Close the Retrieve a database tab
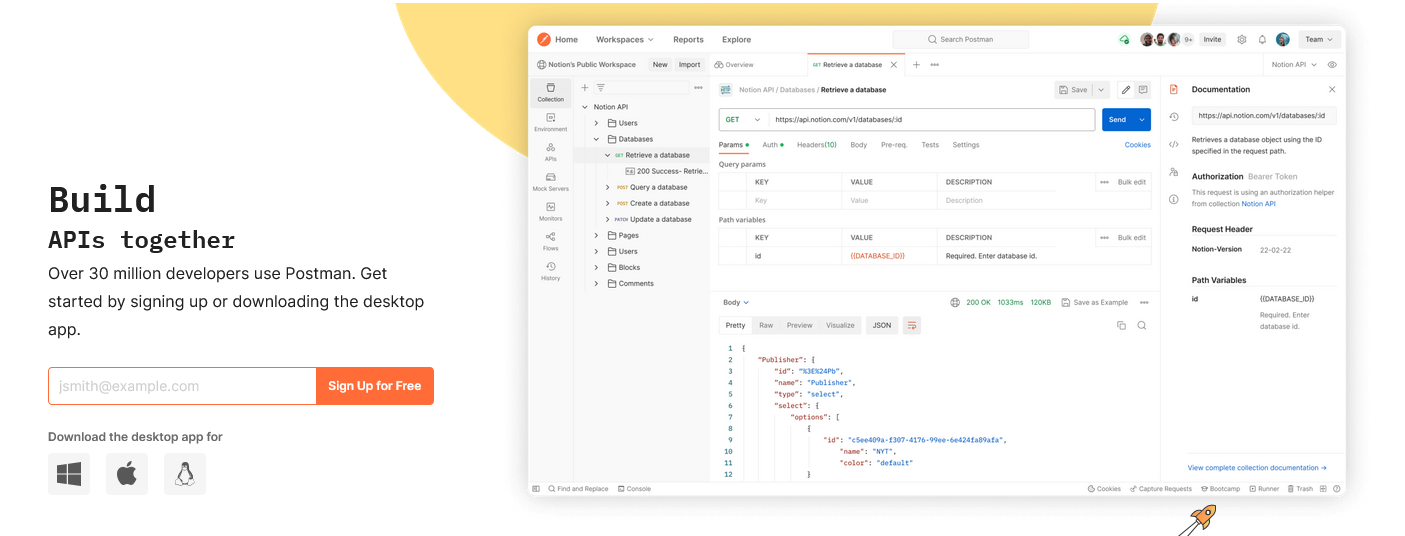Viewport: 1405px width, 536px height. click(x=894, y=65)
